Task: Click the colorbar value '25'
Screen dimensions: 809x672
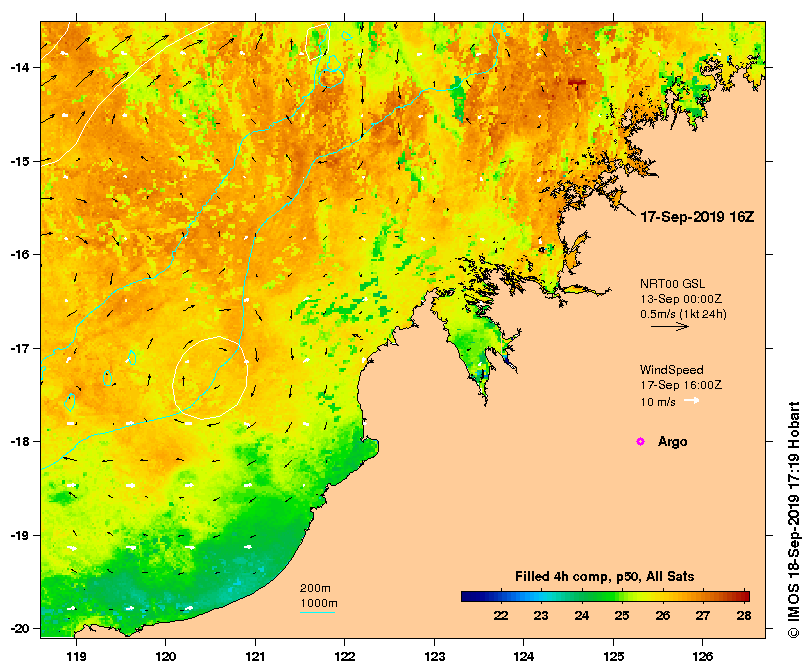Action: click(622, 615)
